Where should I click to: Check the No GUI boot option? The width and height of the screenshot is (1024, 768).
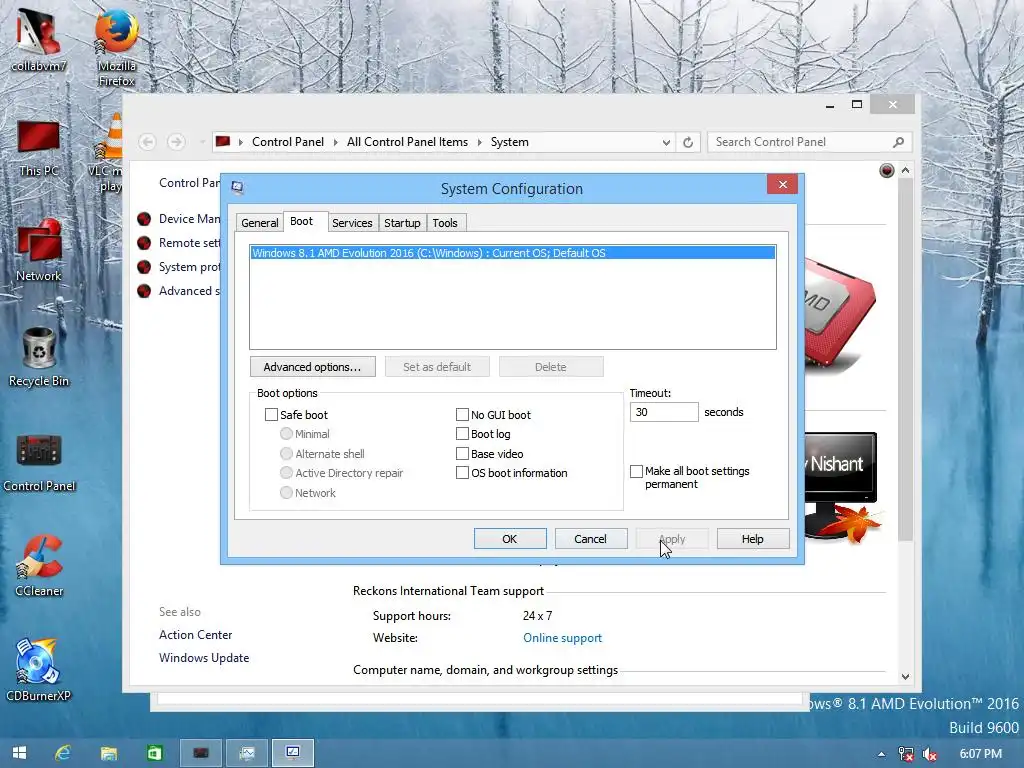[x=462, y=415]
